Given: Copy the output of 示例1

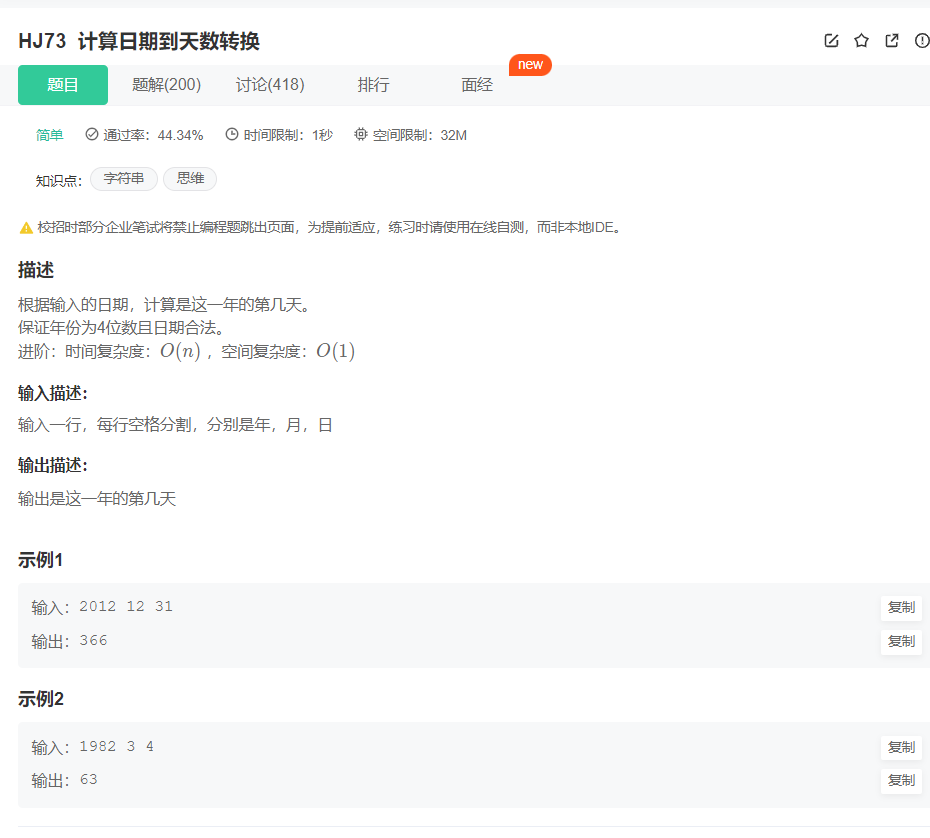Looking at the screenshot, I should tap(900, 642).
